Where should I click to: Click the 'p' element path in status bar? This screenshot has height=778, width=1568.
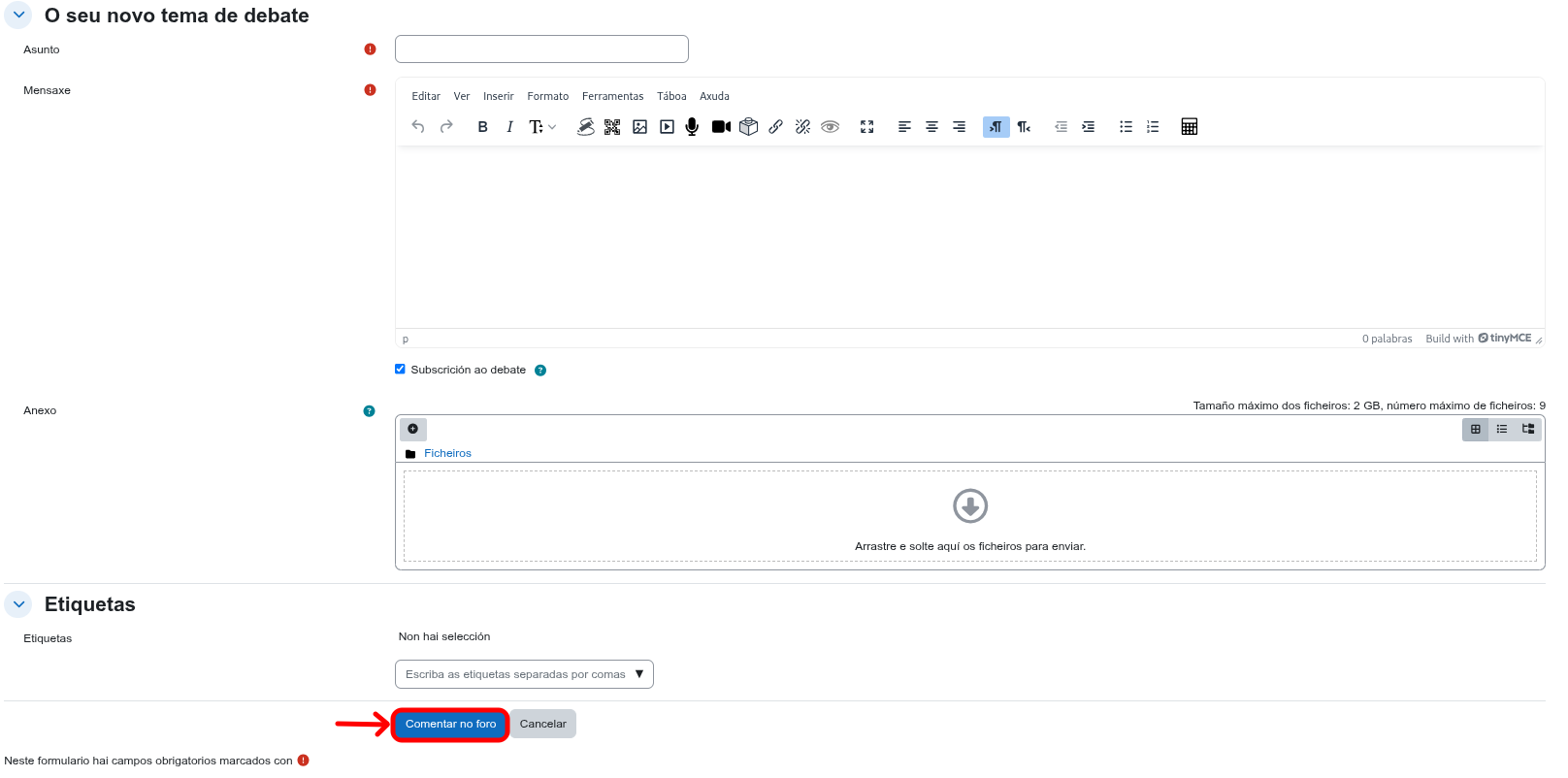click(x=406, y=340)
